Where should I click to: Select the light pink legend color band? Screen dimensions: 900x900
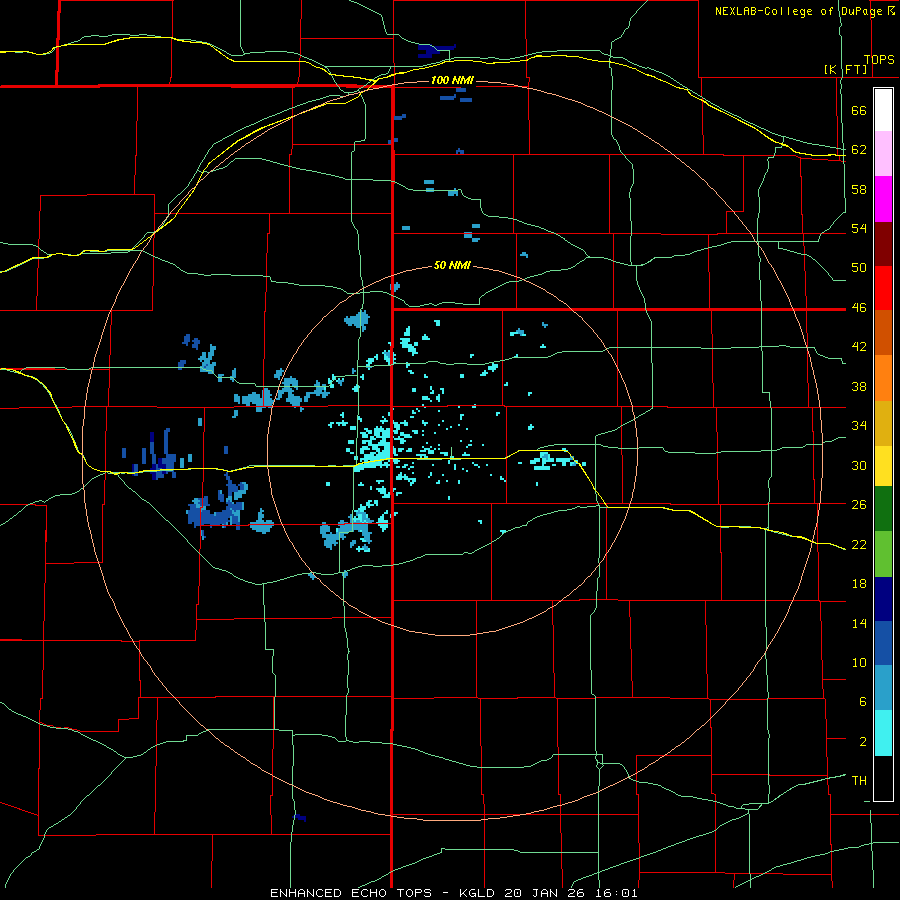(x=883, y=154)
